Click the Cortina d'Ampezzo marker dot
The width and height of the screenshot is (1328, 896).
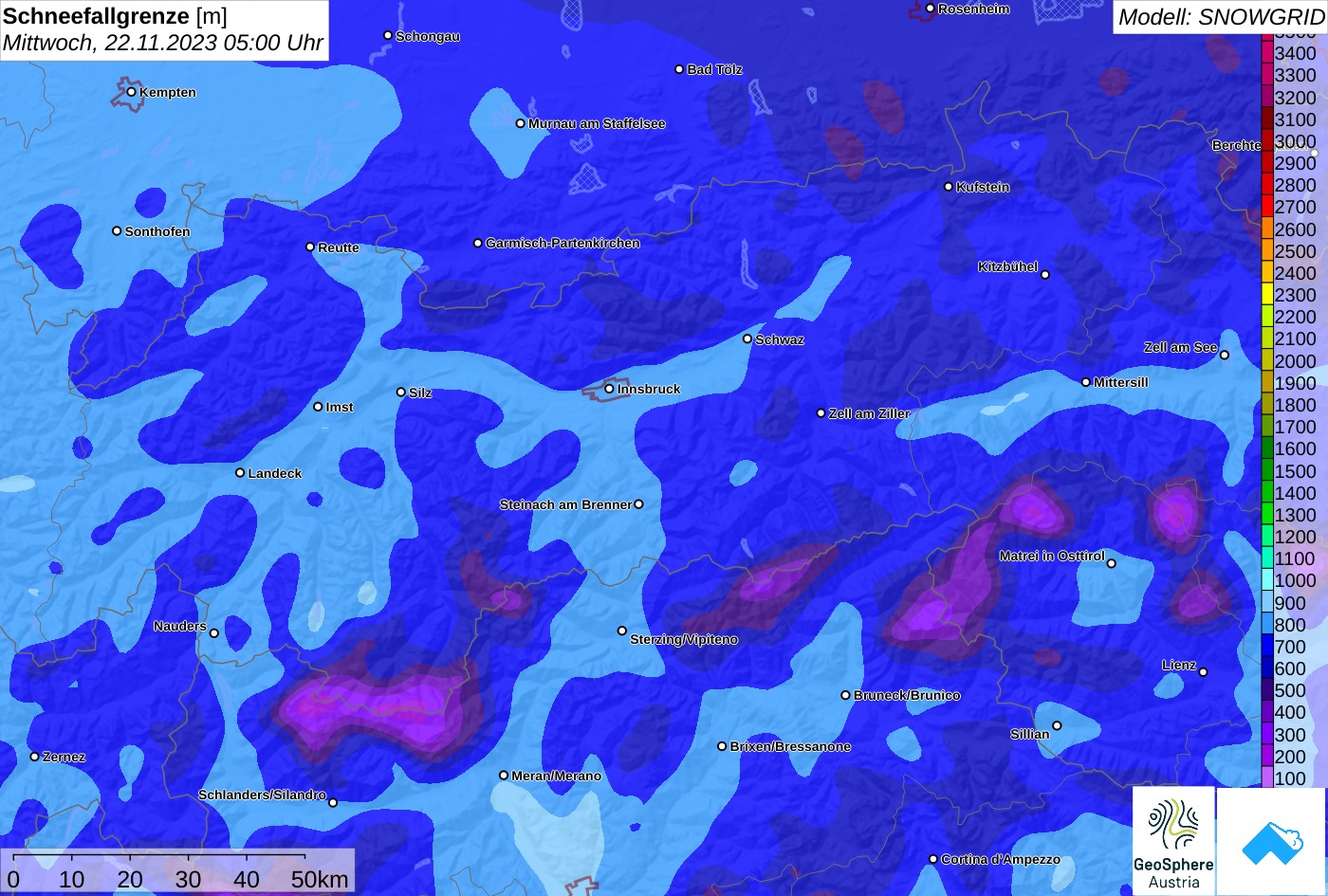point(933,859)
